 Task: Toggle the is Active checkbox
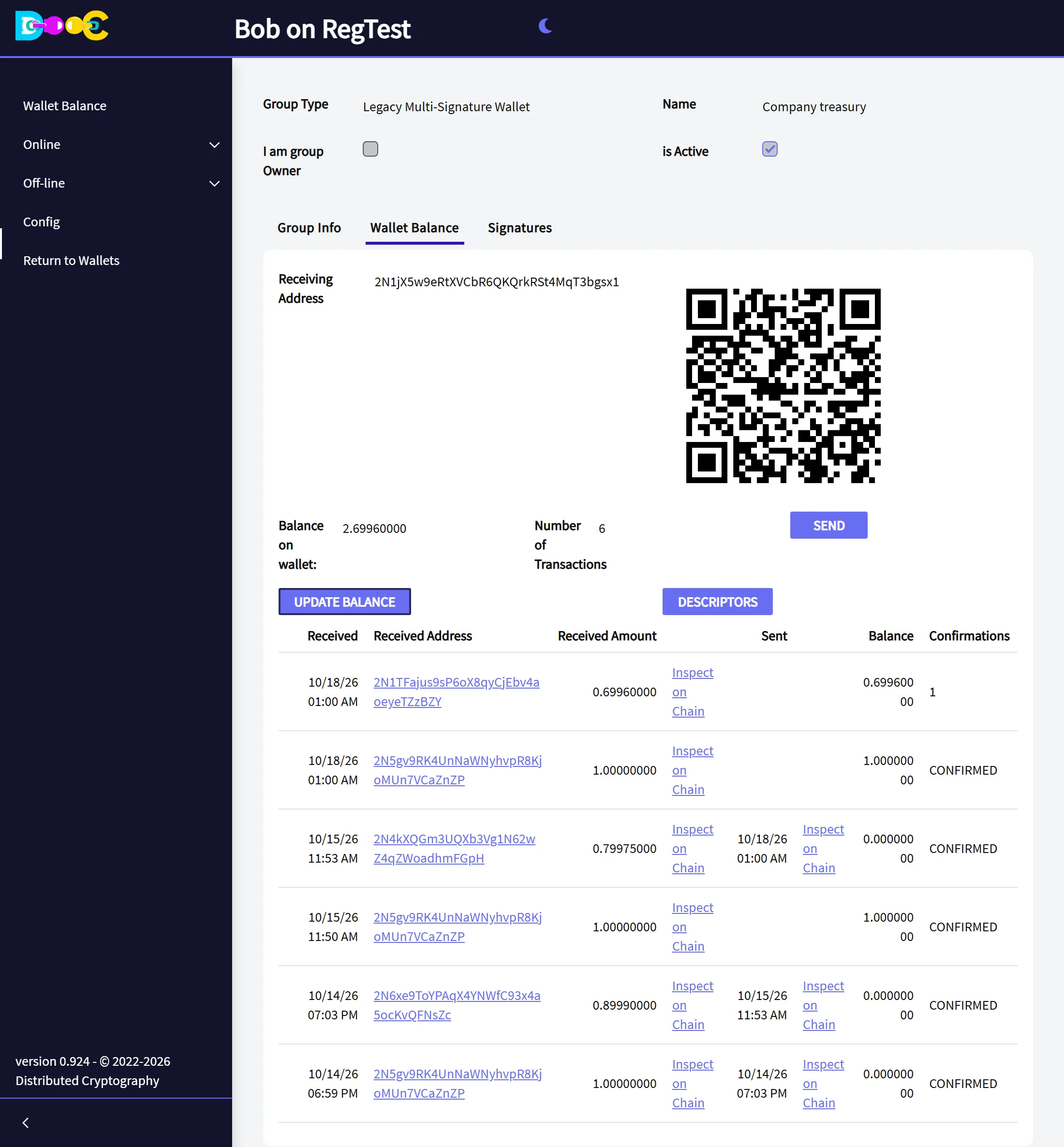(x=770, y=149)
